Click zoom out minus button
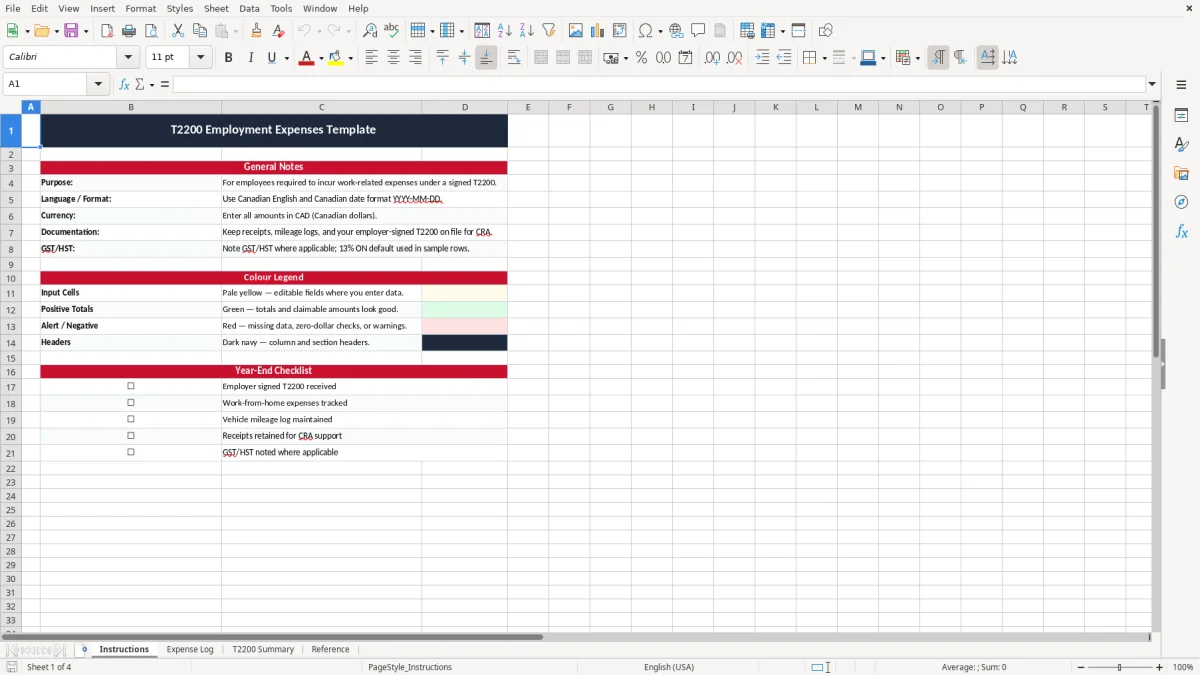The height and width of the screenshot is (675, 1200). 1081,667
